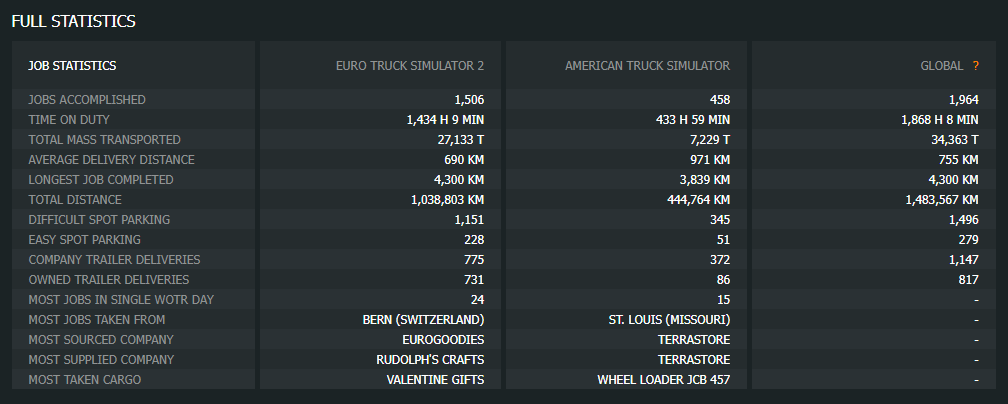The image size is (1008, 404).
Task: Click the VALENTINE GIFTS cargo cell
Action: tap(435, 379)
